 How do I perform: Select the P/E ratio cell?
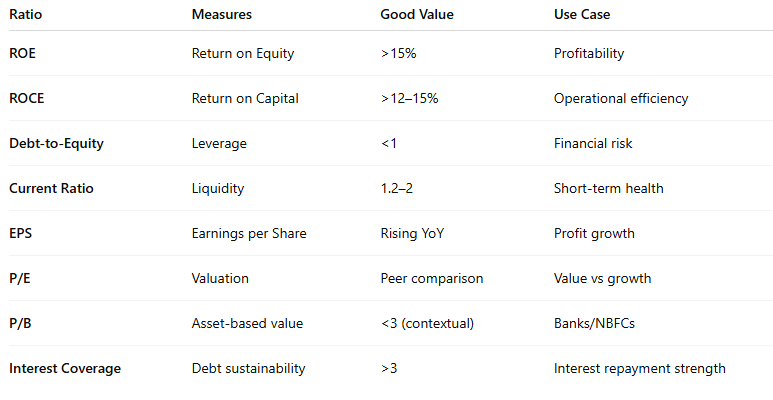pos(20,278)
